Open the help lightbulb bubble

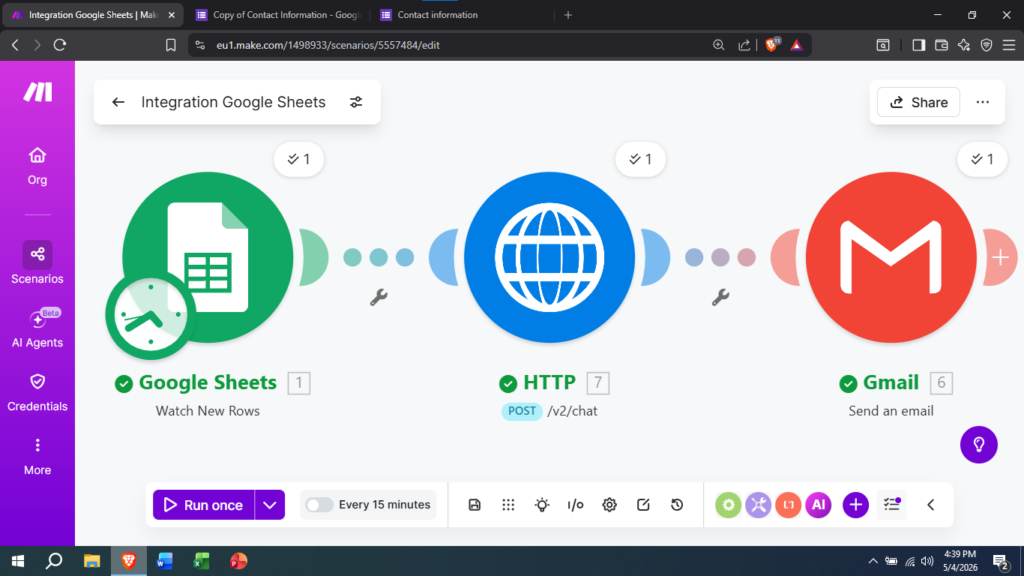[x=979, y=445]
